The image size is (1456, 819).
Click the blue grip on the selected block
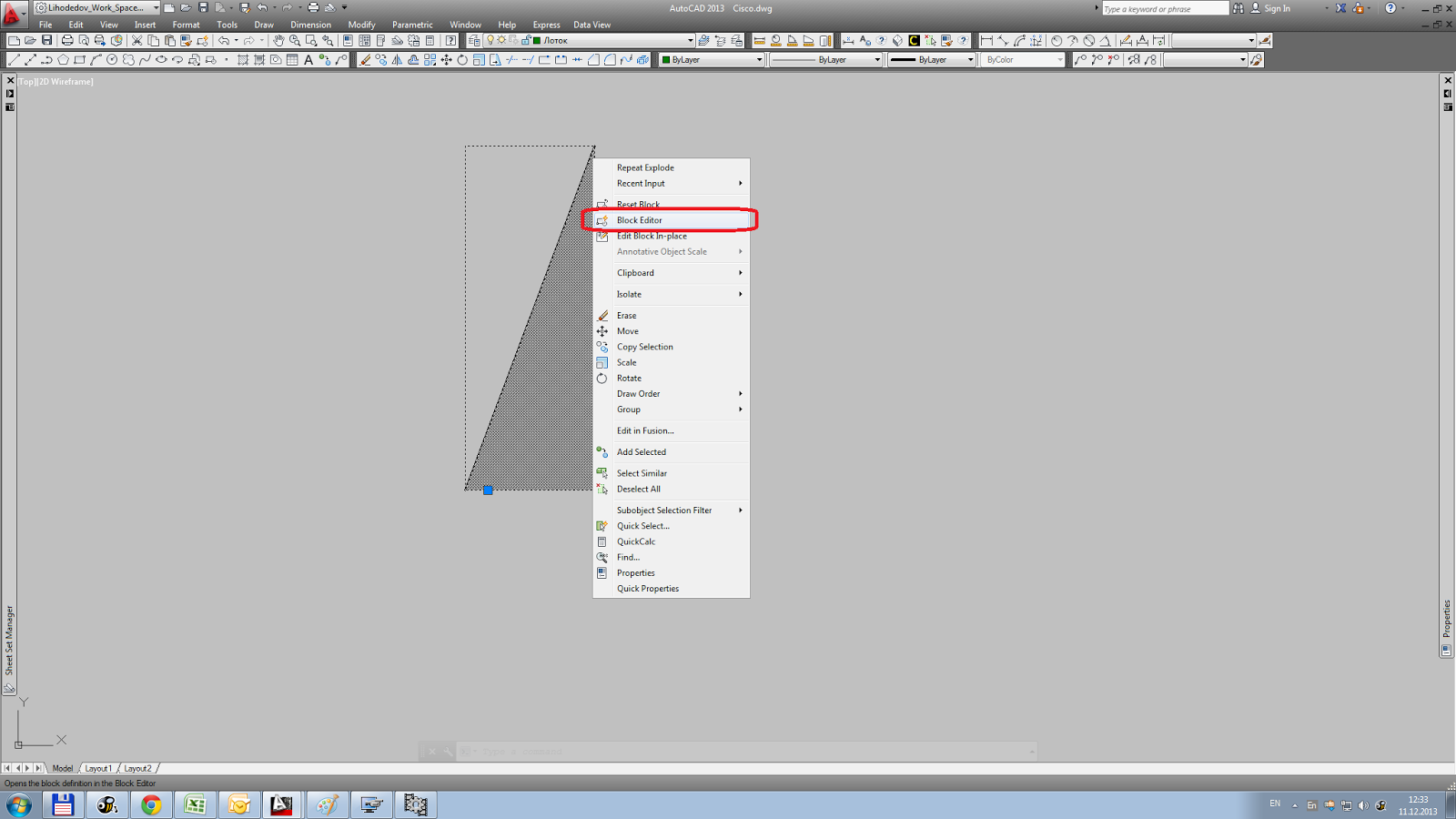coord(488,490)
